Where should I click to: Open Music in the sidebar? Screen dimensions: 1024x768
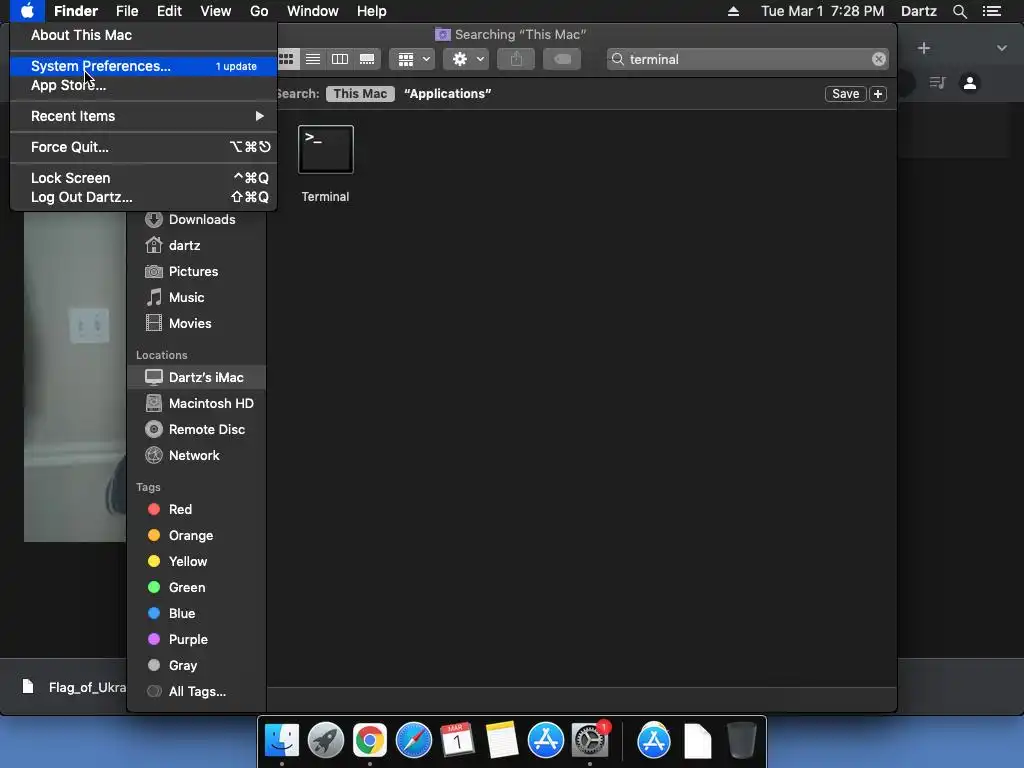197,298
